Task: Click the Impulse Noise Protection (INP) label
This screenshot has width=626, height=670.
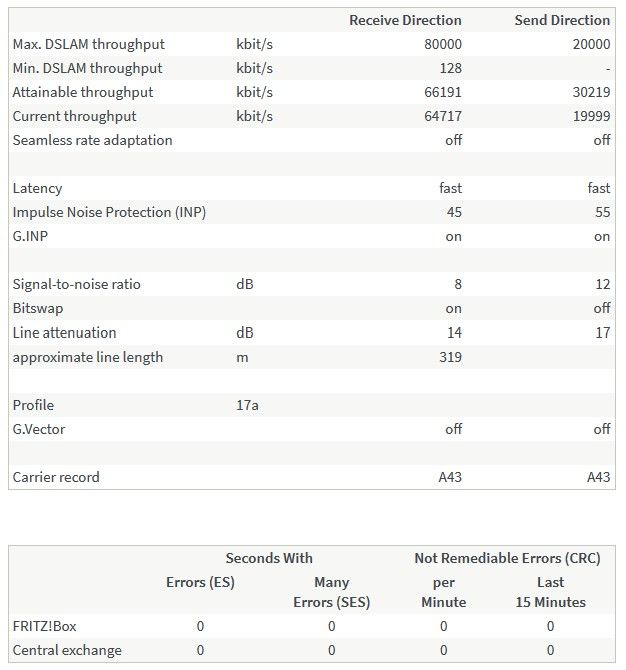Action: tap(109, 212)
